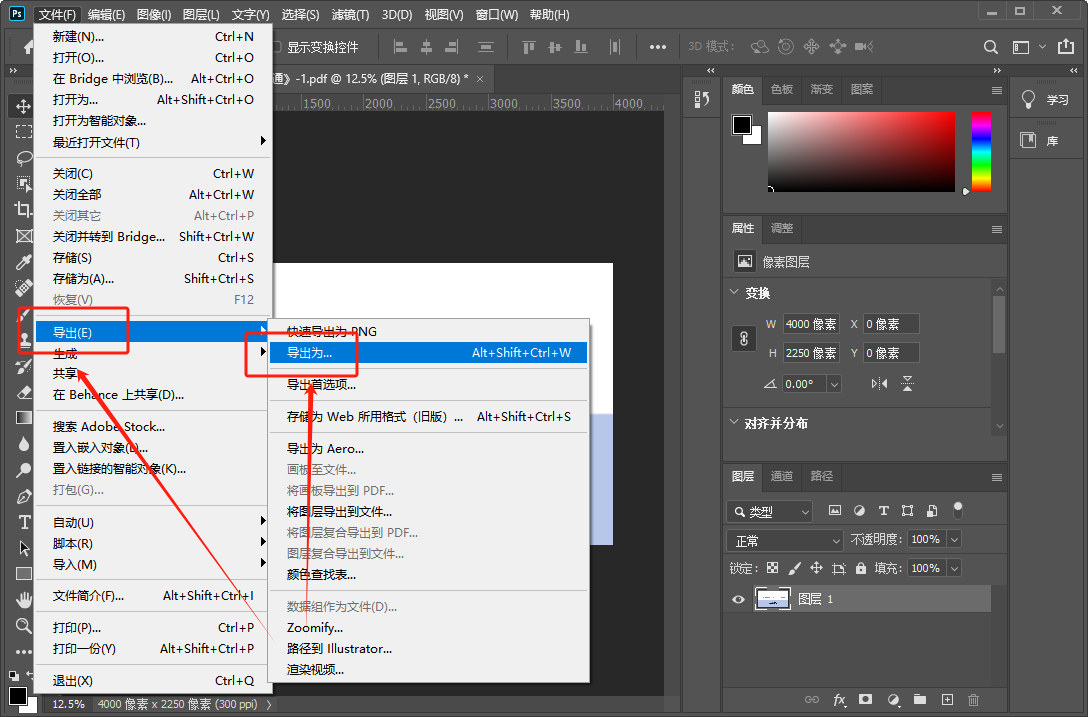Image resolution: width=1088 pixels, height=717 pixels.
Task: Choose 存储为(A)... menu item
Action: pyautogui.click(x=153, y=278)
